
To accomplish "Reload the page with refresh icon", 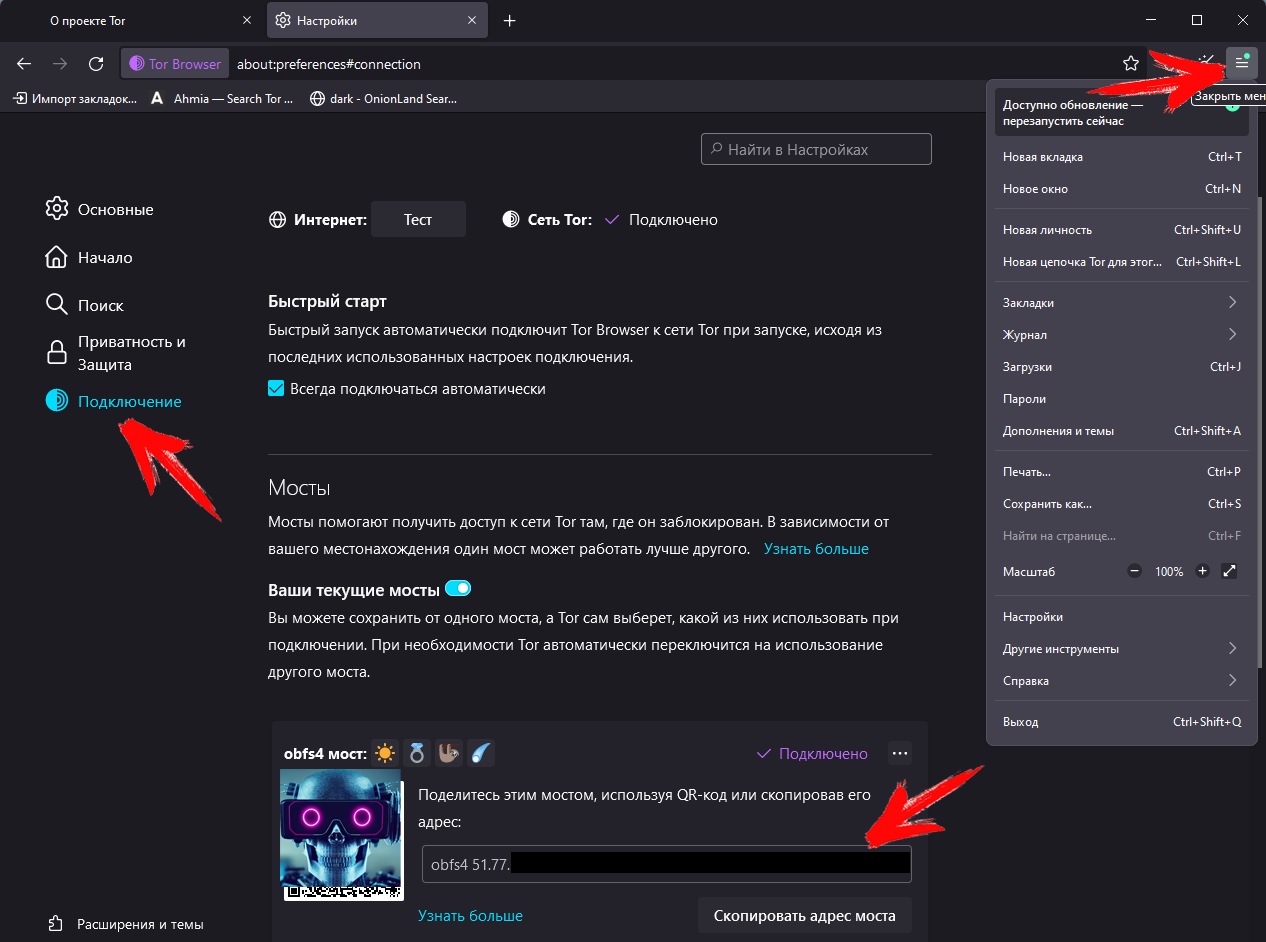I will click(x=96, y=63).
